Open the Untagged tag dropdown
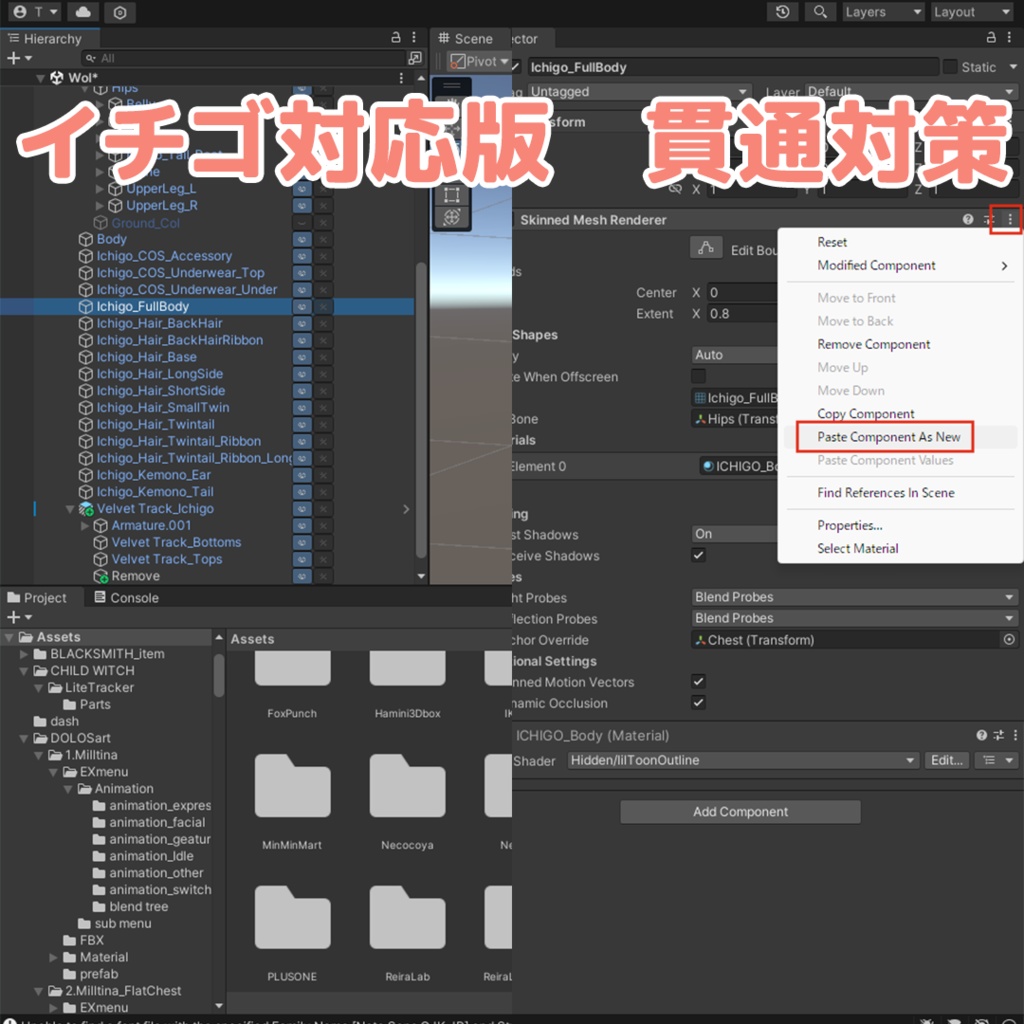 pyautogui.click(x=639, y=91)
